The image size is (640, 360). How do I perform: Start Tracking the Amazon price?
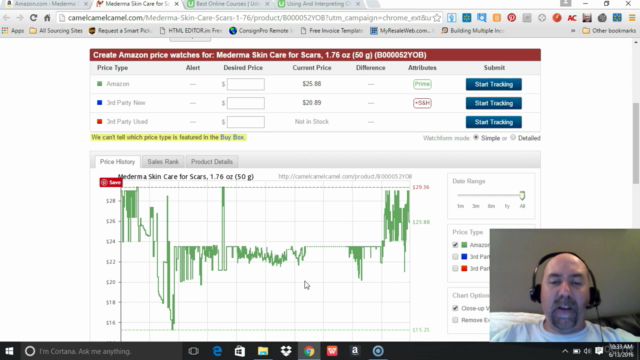(x=493, y=84)
